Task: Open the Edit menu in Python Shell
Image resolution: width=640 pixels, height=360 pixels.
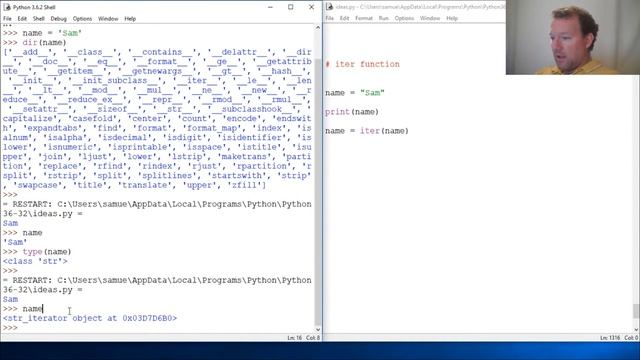Action: point(22,19)
